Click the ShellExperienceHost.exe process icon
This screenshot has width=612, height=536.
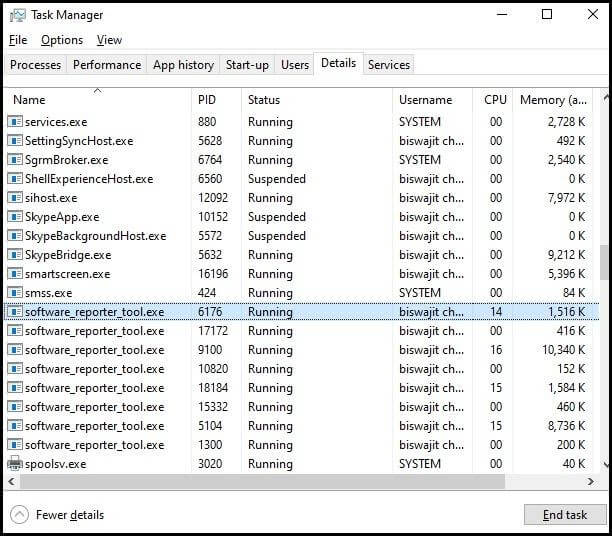15,179
